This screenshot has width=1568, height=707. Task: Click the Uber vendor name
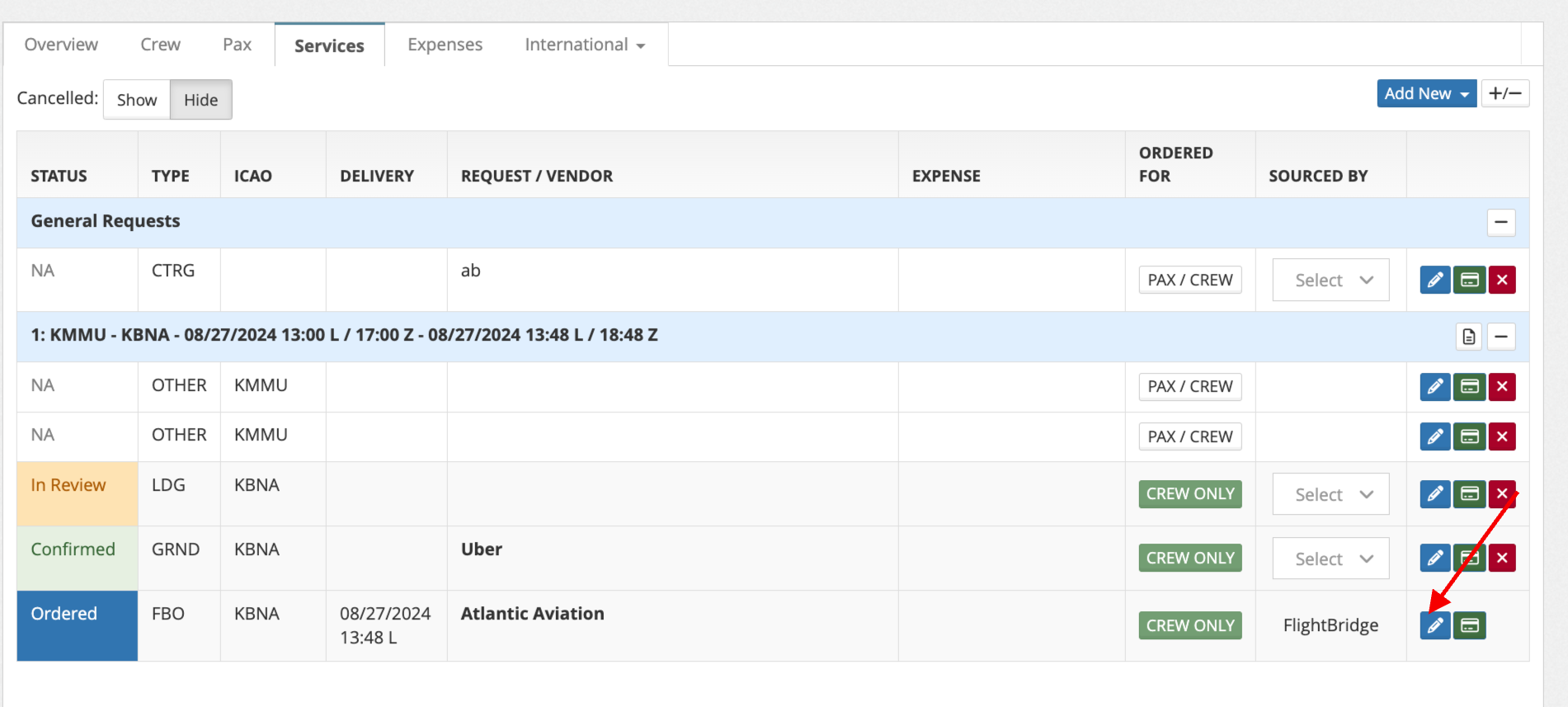pyautogui.click(x=481, y=549)
